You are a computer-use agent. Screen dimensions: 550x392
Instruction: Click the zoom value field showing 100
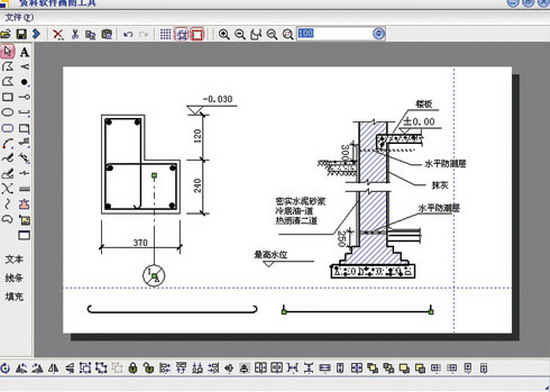tap(335, 34)
